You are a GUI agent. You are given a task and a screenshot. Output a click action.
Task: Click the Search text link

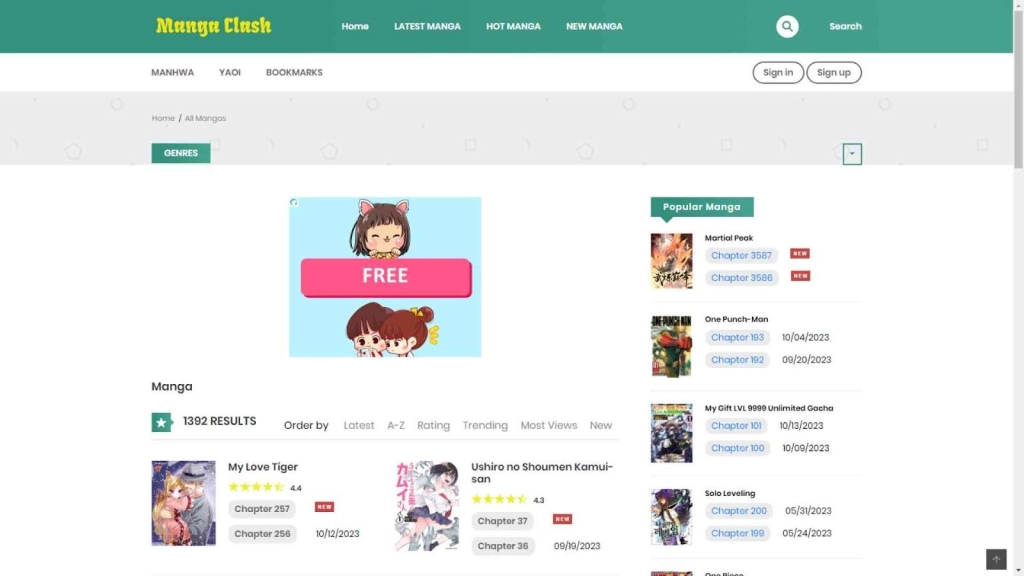[x=845, y=26]
